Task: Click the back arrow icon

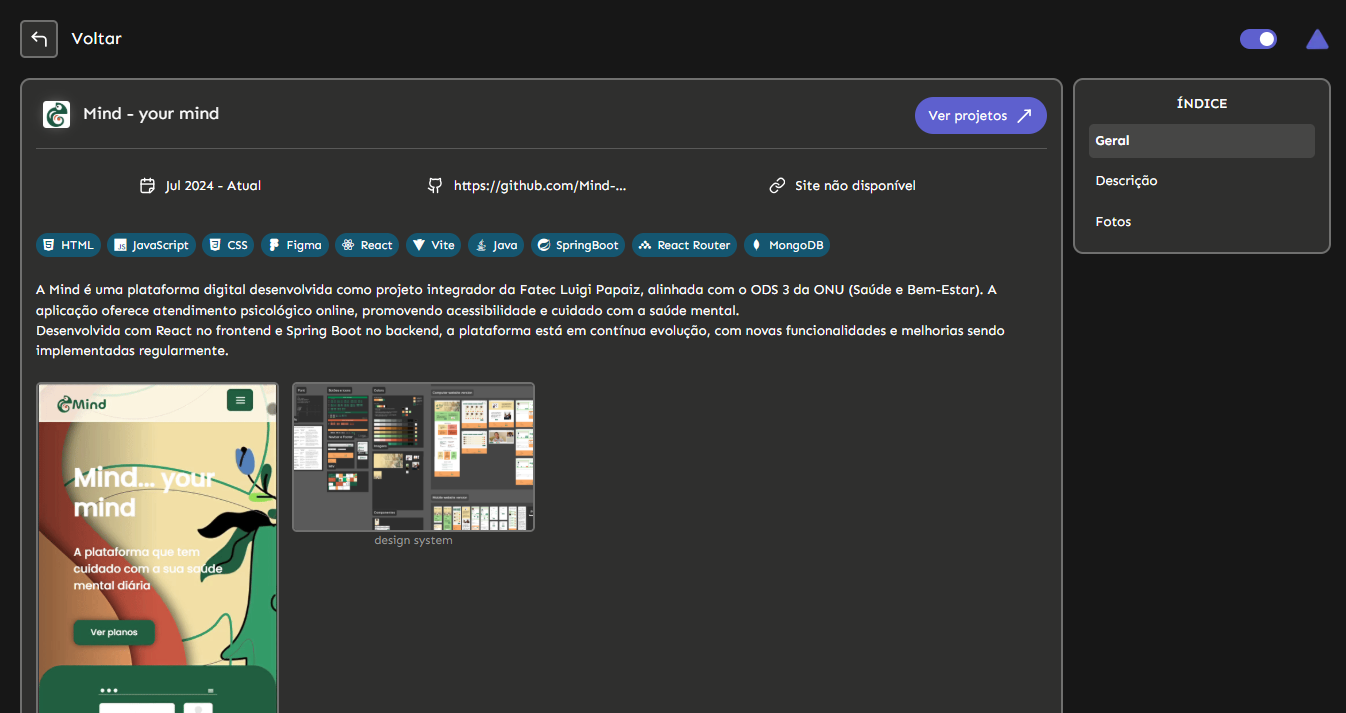Action: tap(39, 39)
